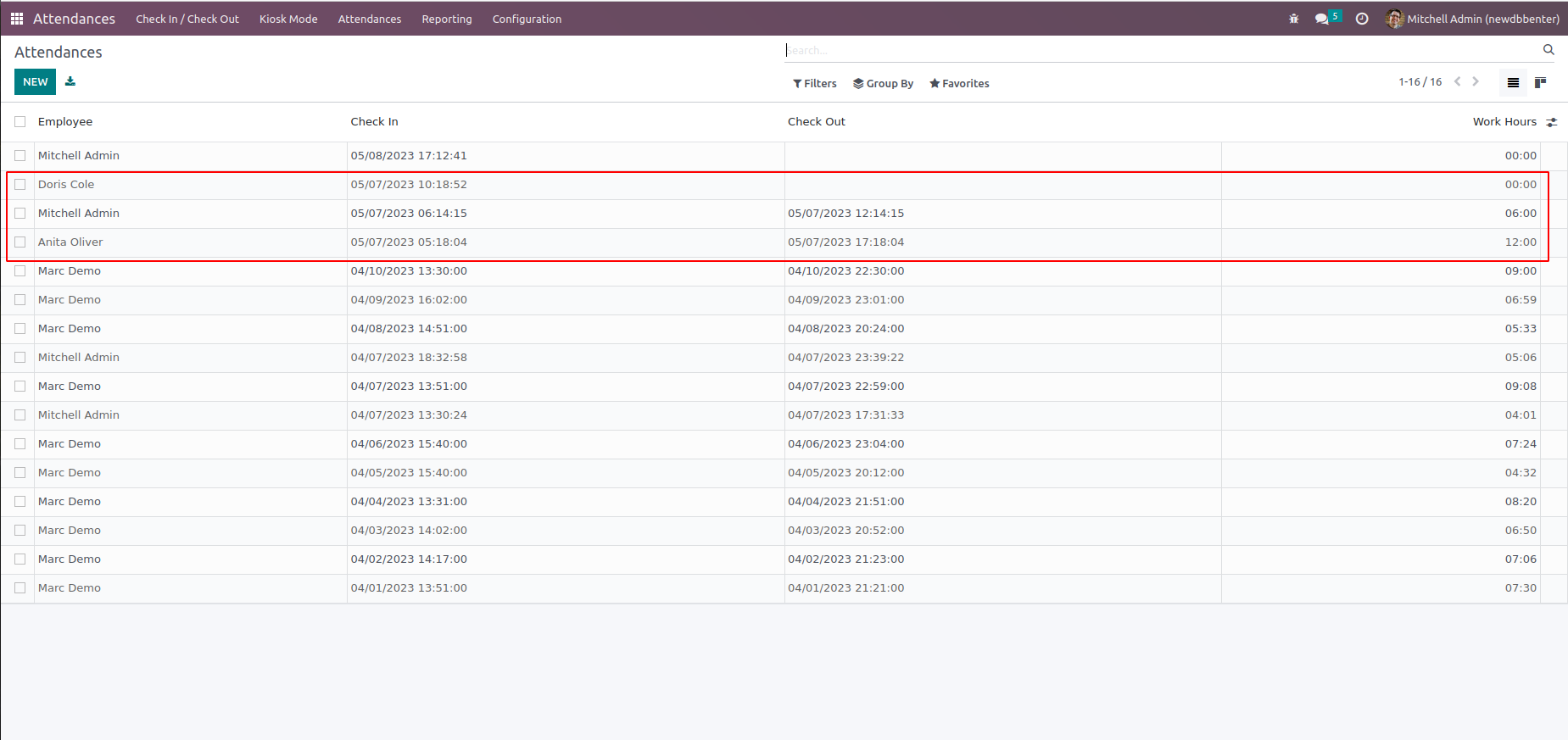Go to next page arrow

1476,81
